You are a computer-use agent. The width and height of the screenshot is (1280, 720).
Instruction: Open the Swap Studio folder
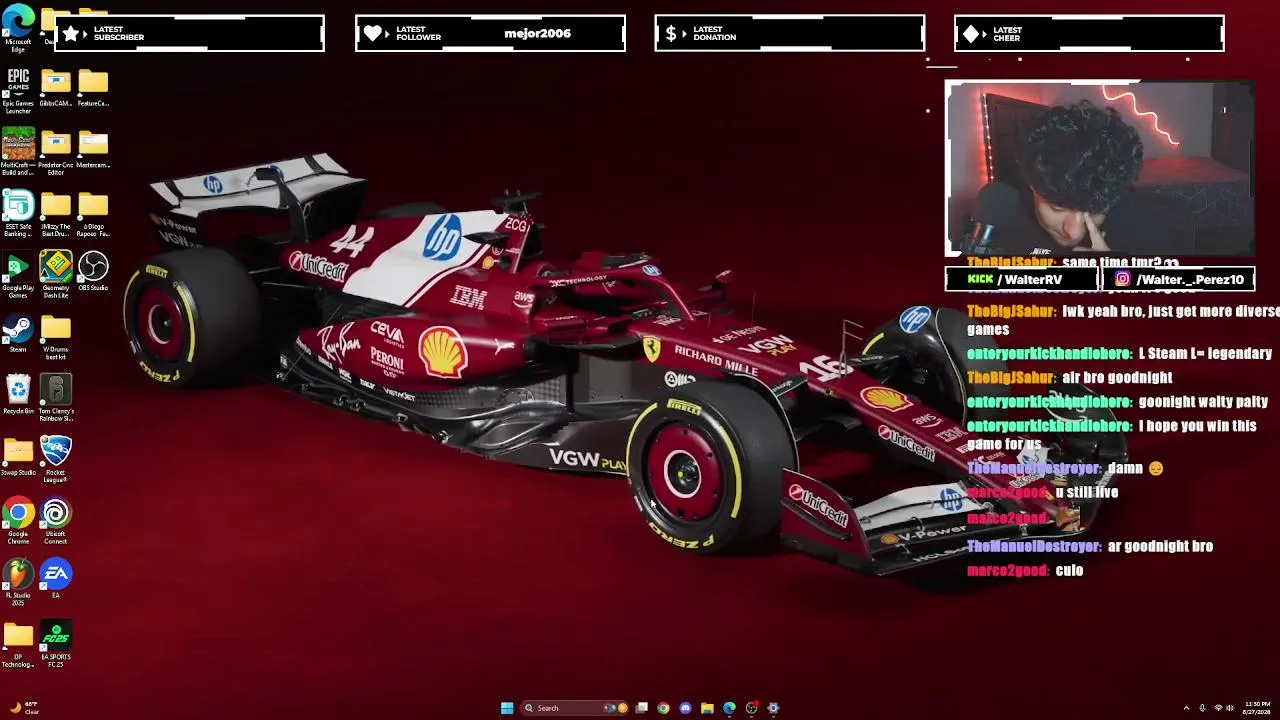click(x=18, y=457)
